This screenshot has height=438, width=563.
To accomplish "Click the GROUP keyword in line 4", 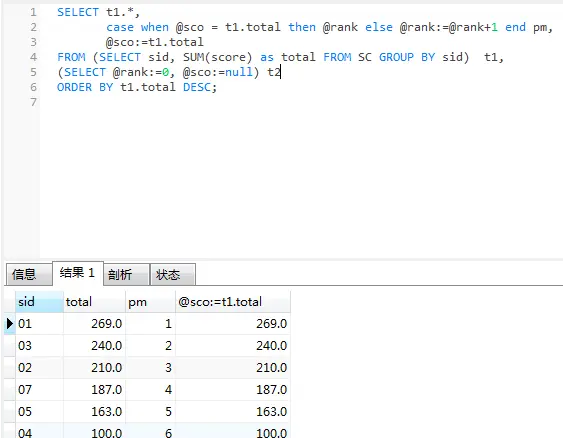I will [396, 57].
